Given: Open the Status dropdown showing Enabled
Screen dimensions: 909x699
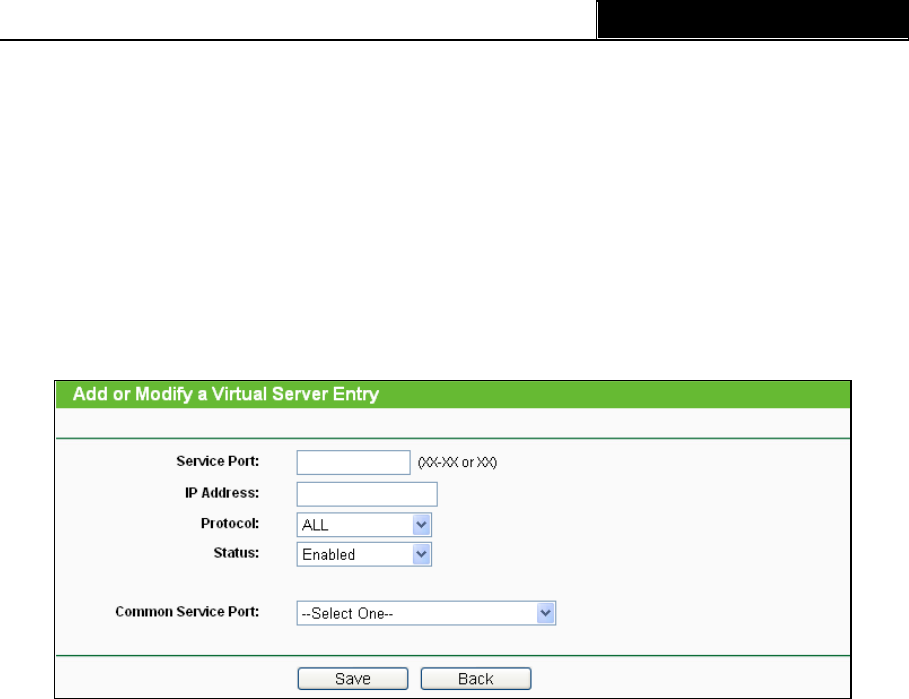Looking at the screenshot, I should click(x=364, y=555).
